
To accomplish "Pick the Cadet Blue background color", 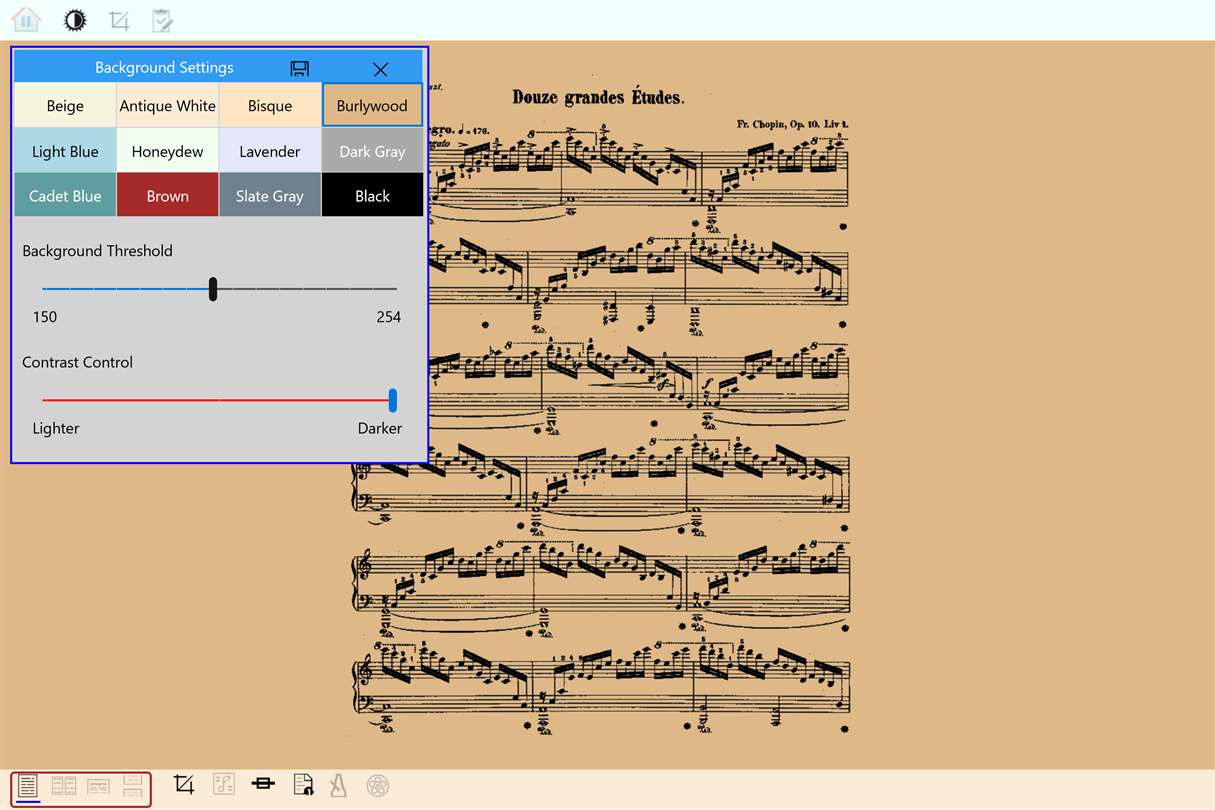I will pyautogui.click(x=65, y=196).
